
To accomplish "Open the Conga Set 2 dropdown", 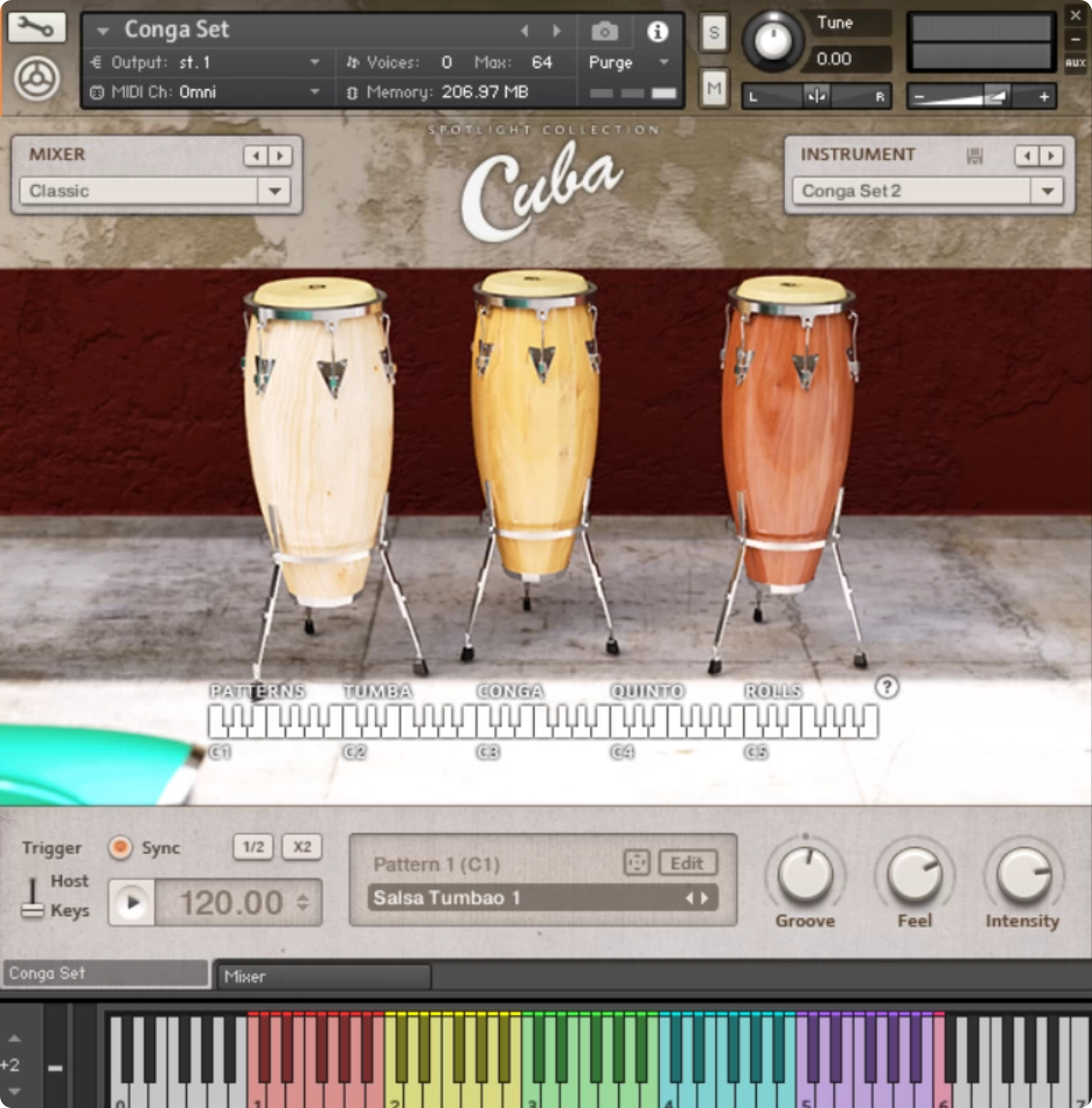I will (927, 191).
